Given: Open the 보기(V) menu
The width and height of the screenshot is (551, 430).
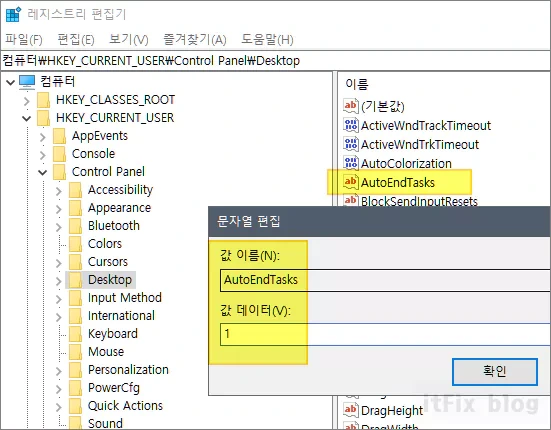Looking at the screenshot, I should pos(128,39).
